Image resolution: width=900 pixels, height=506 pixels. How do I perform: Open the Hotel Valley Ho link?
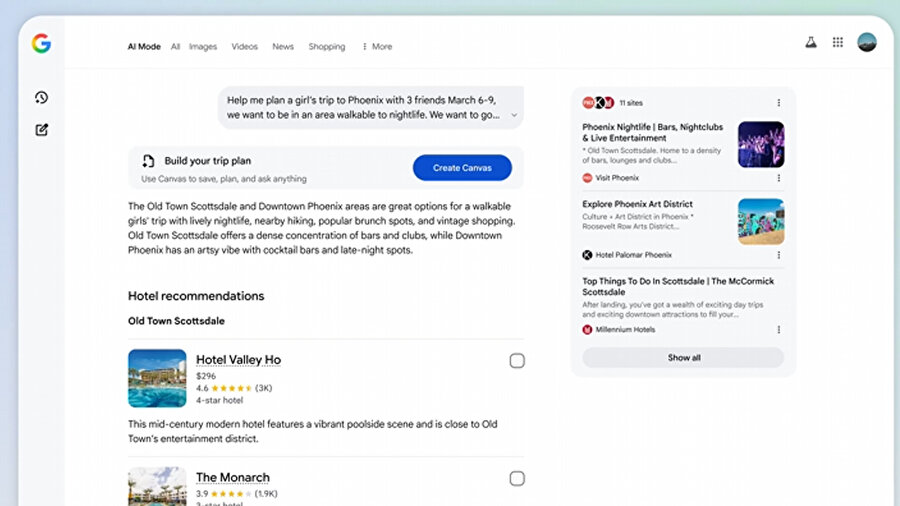coord(238,360)
